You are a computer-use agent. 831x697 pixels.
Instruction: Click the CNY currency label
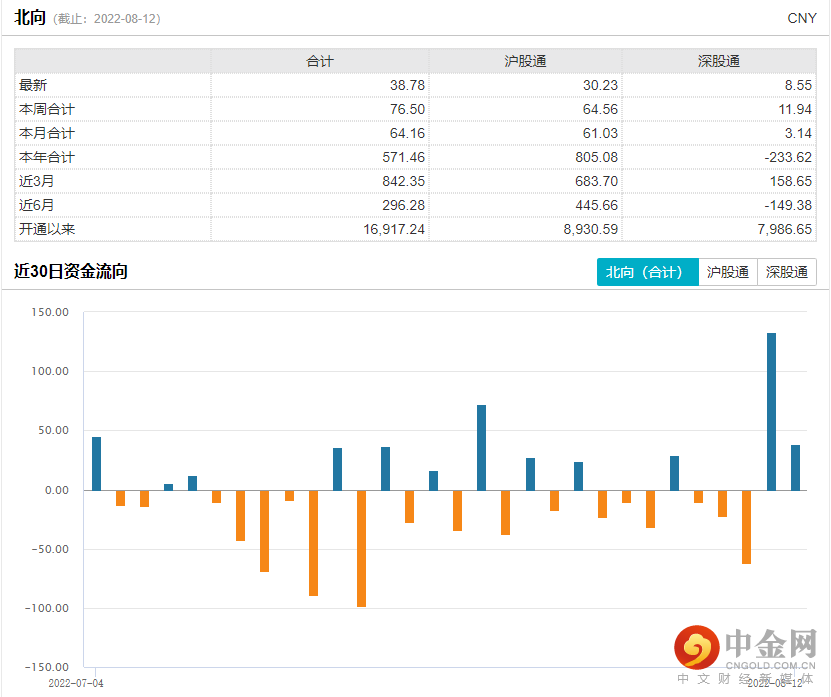pos(801,18)
